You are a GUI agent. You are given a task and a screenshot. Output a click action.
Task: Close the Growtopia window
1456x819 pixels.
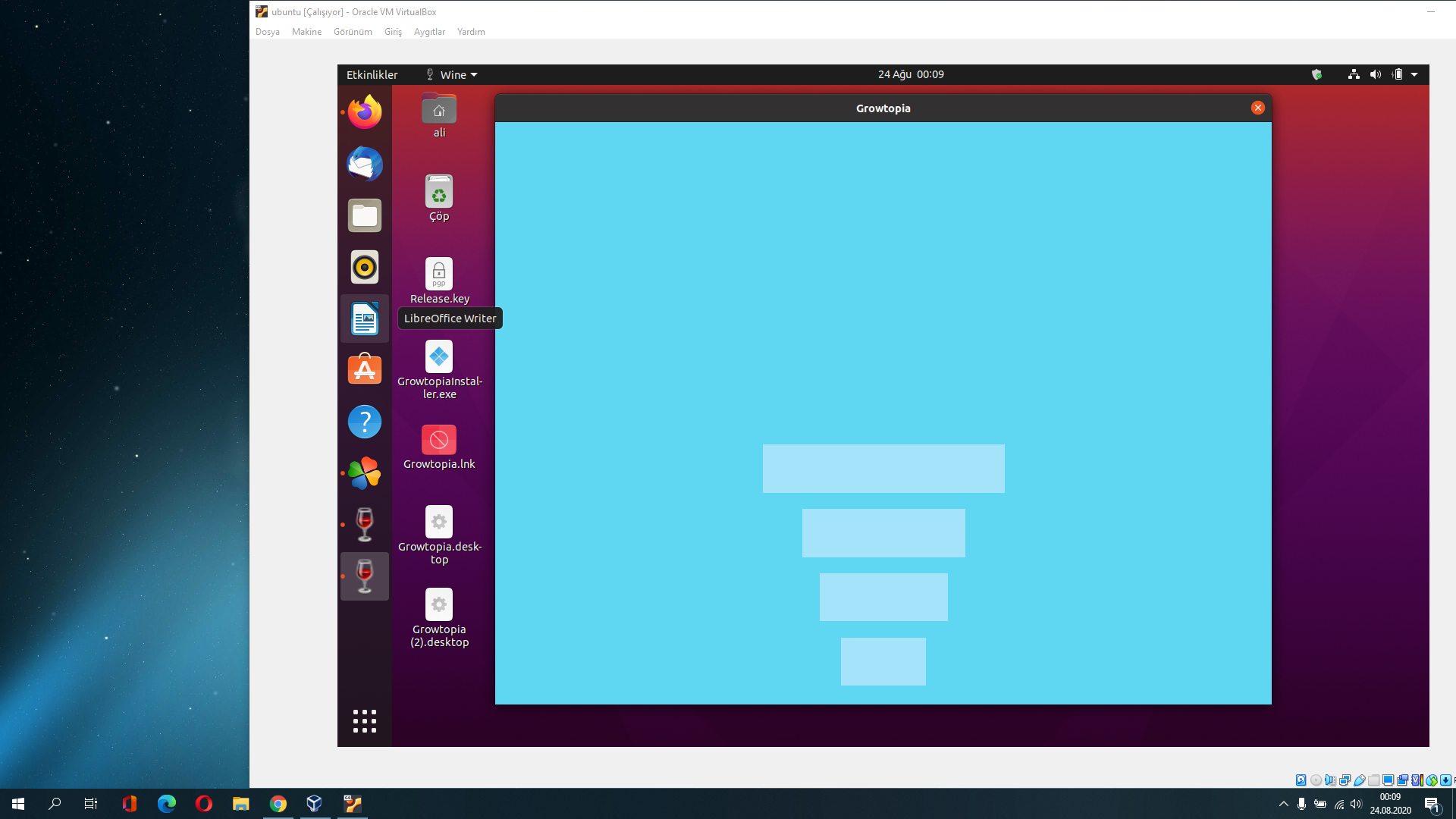point(1258,108)
